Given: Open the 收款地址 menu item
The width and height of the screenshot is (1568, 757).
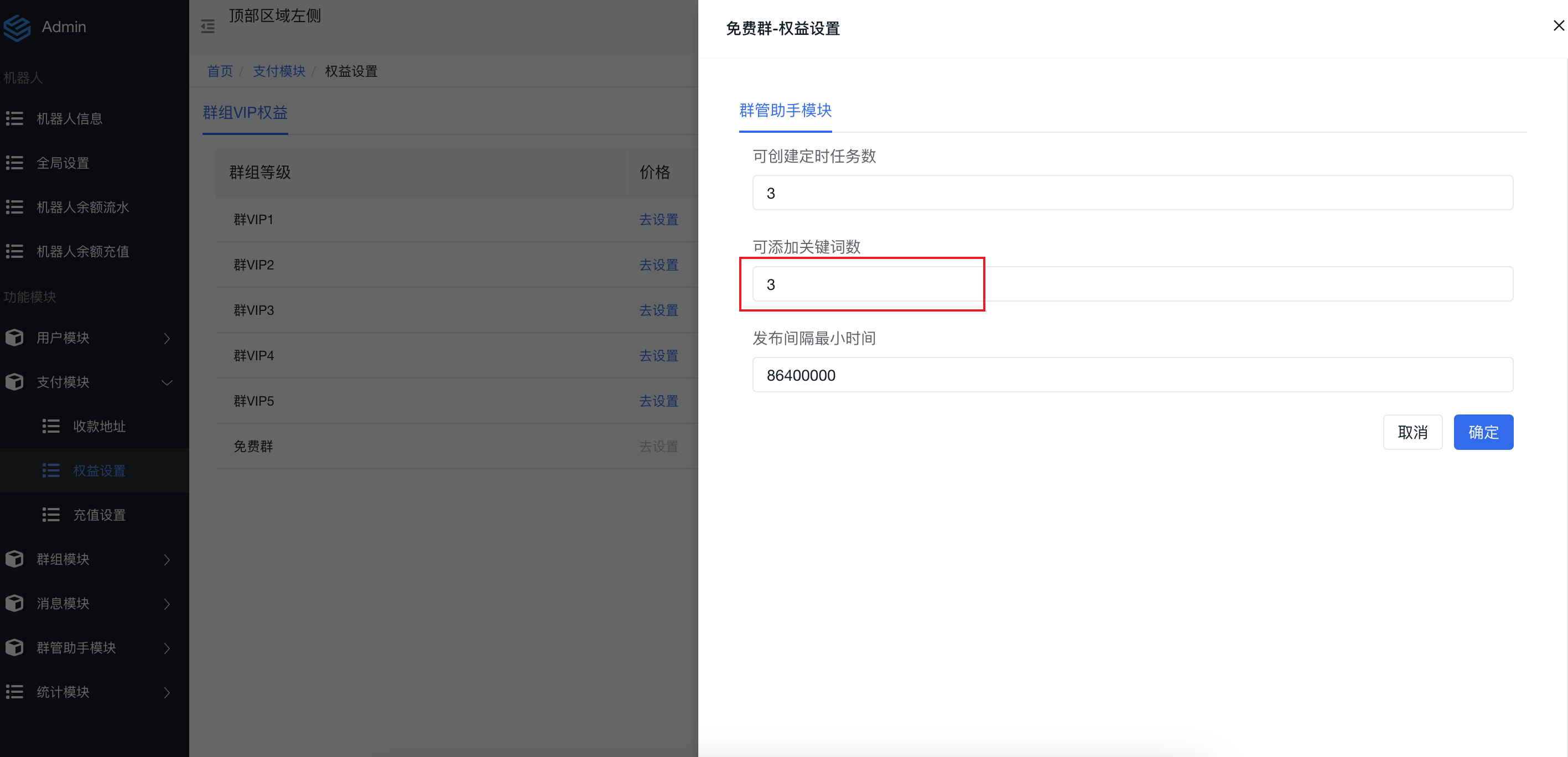Looking at the screenshot, I should 99,426.
